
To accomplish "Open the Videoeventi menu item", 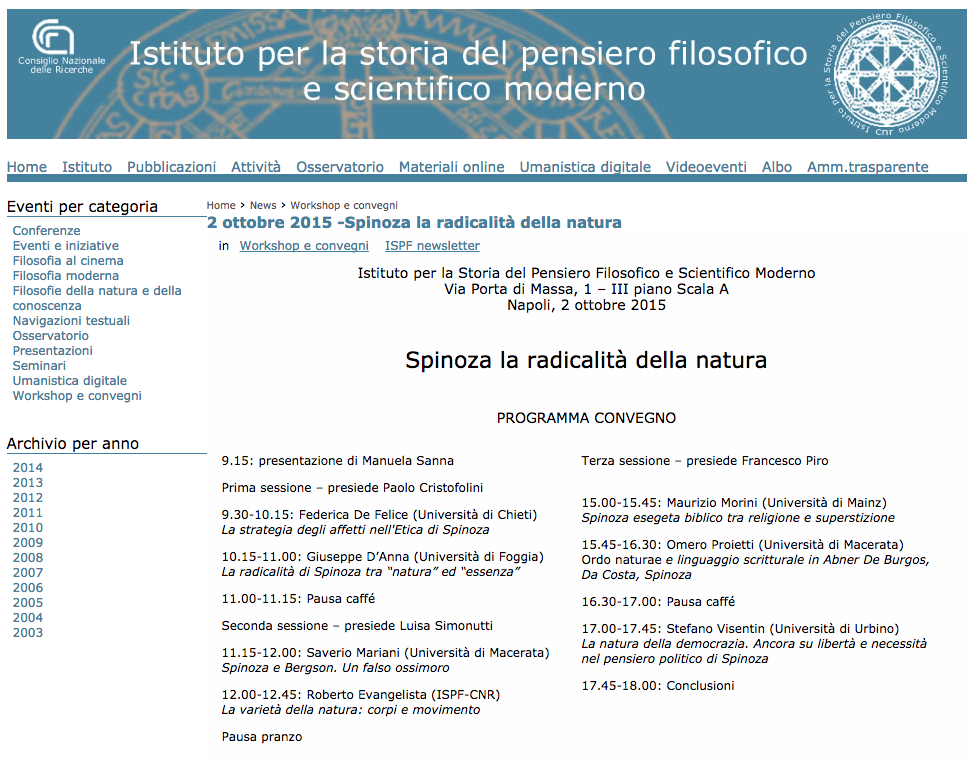I will (706, 167).
